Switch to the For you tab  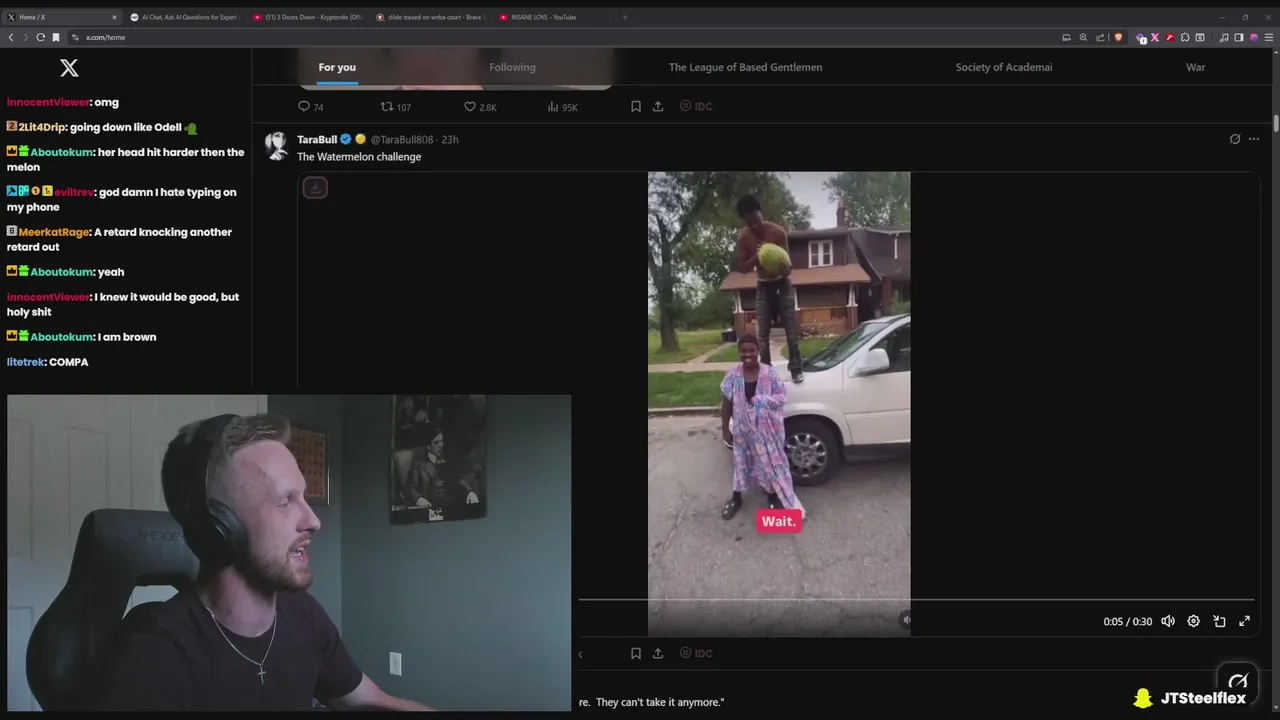[x=337, y=67]
